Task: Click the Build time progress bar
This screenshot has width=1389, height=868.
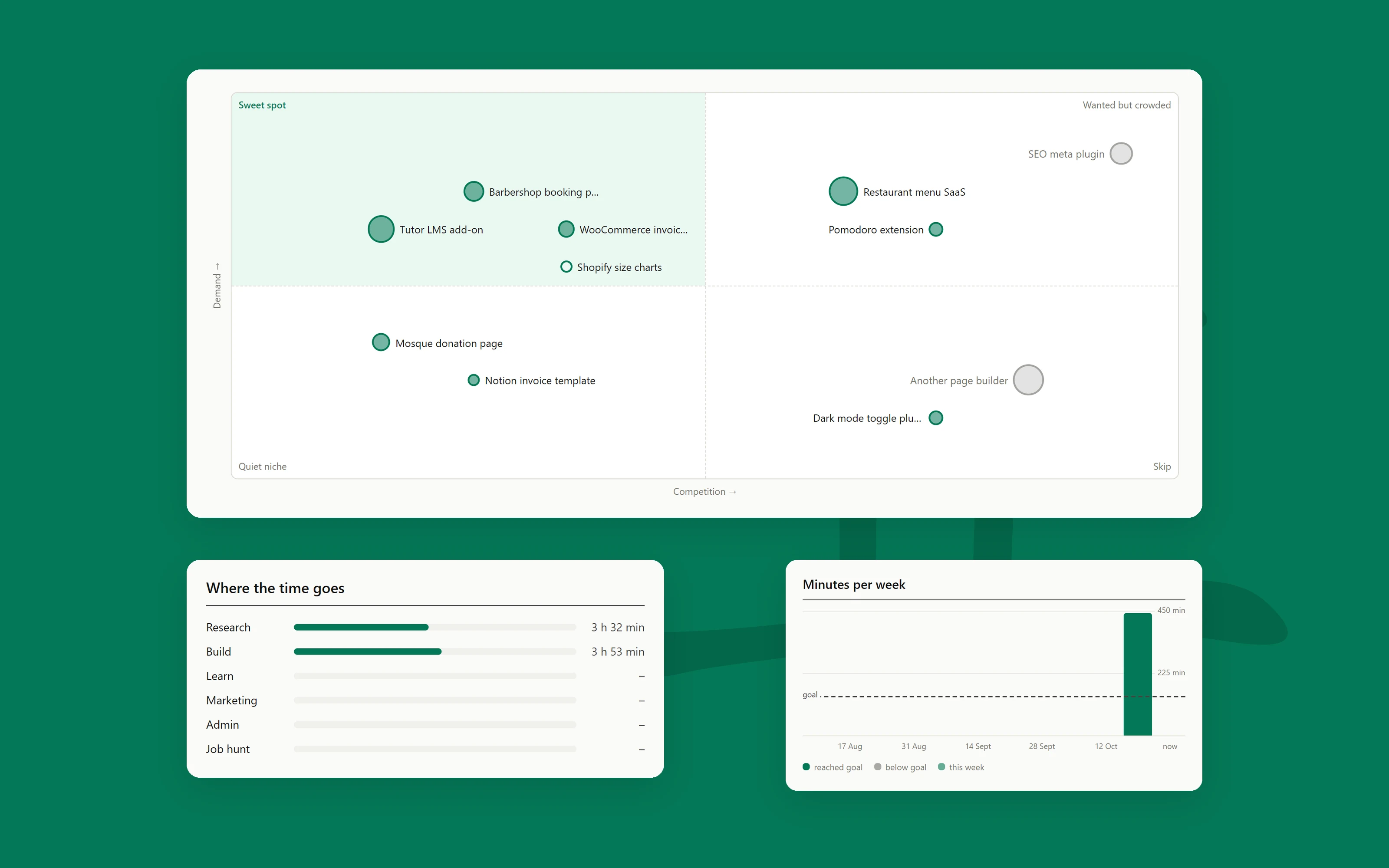Action: (x=435, y=651)
